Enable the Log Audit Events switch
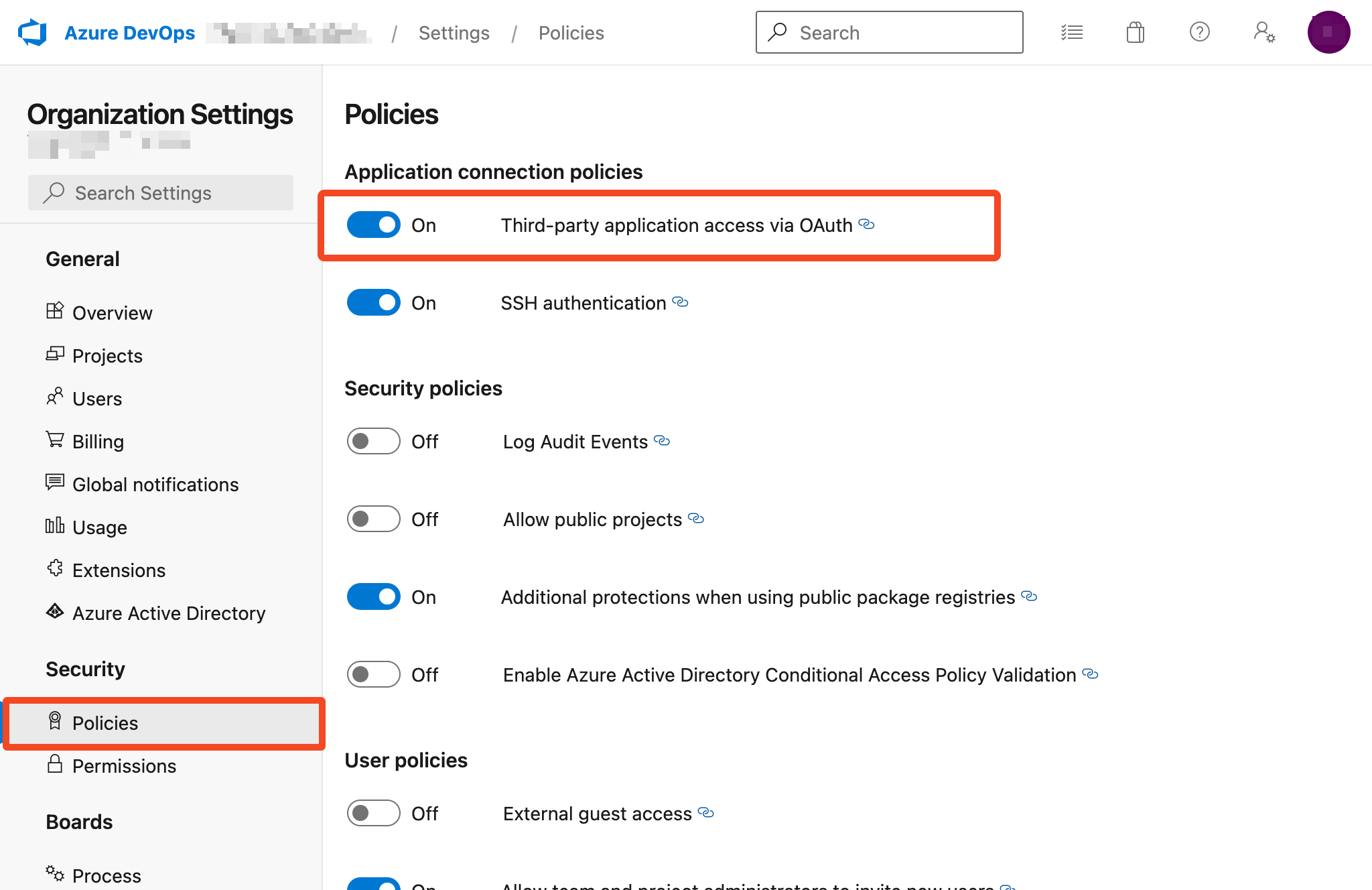This screenshot has height=890, width=1372. tap(374, 441)
